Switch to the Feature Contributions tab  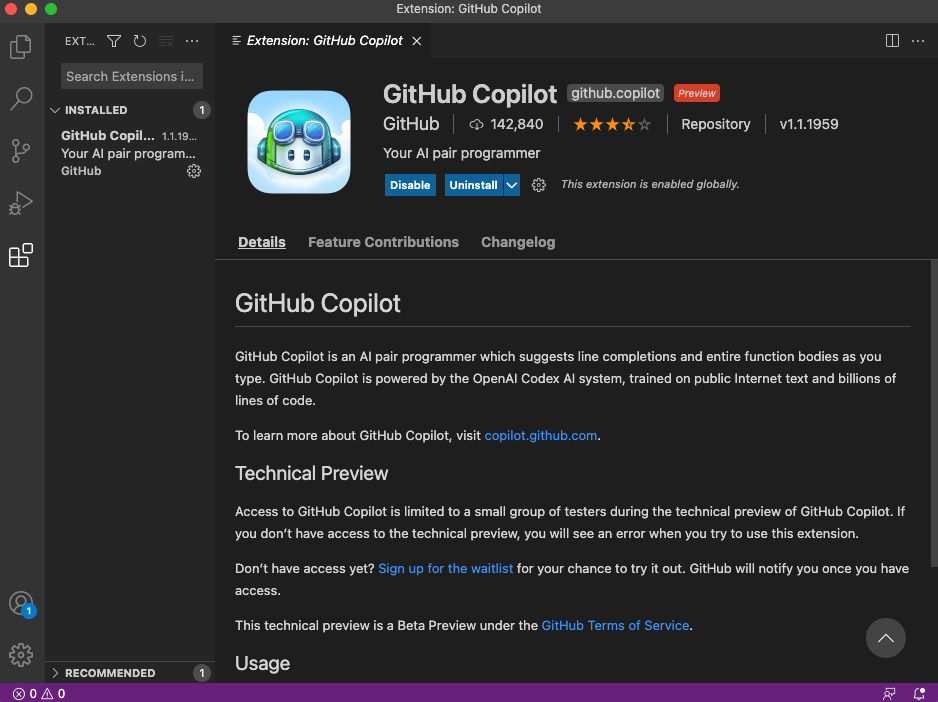coord(383,242)
